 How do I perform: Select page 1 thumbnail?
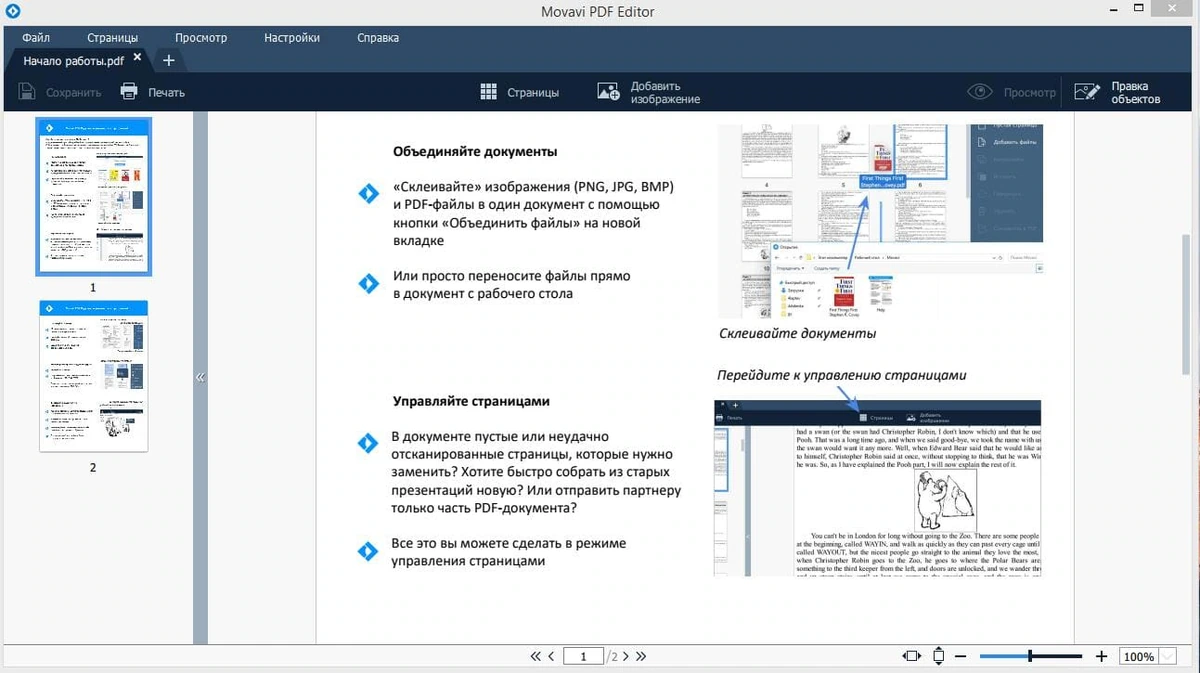pos(93,196)
